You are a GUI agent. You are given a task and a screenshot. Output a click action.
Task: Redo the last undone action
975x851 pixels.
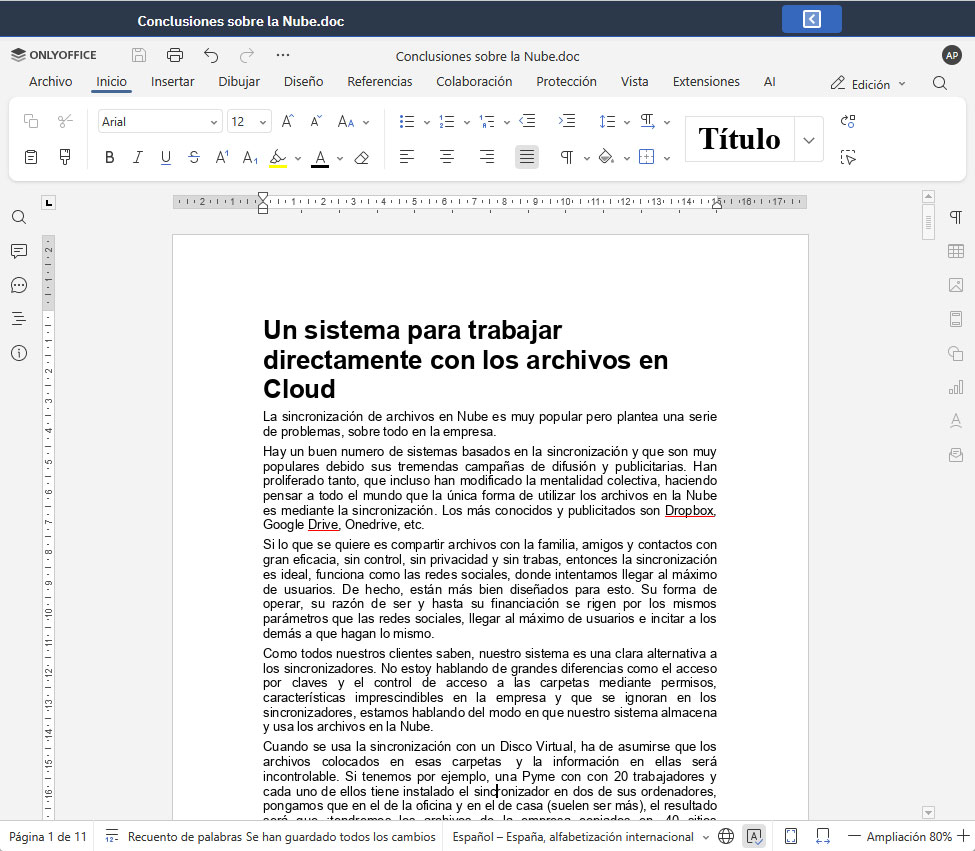[247, 55]
